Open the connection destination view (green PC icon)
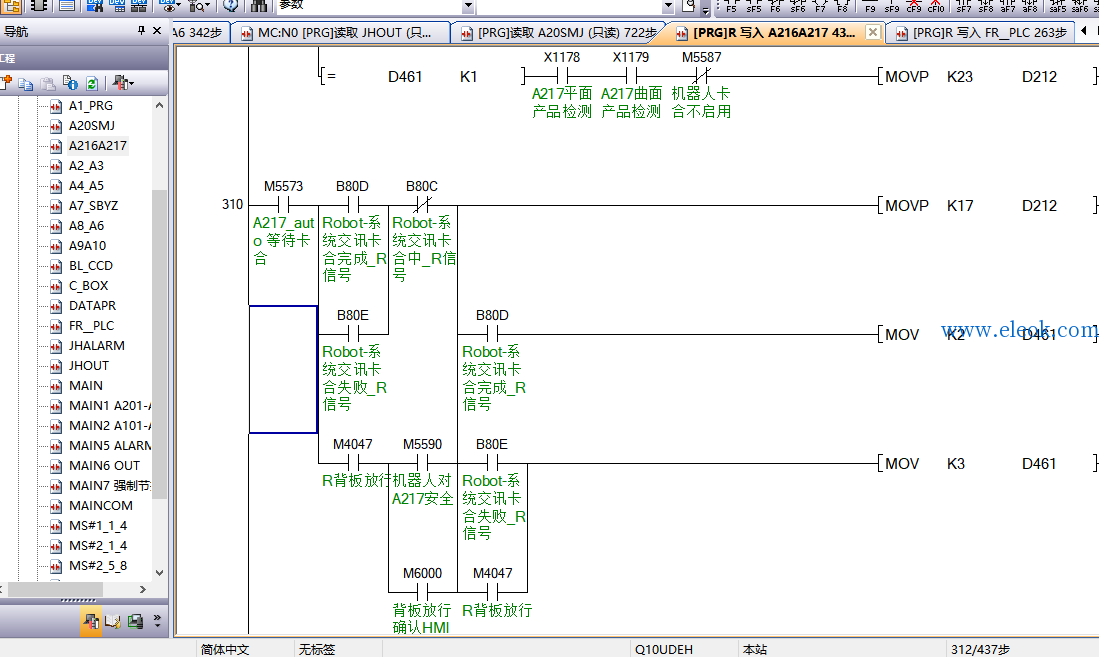The image size is (1099, 657). tap(135, 621)
